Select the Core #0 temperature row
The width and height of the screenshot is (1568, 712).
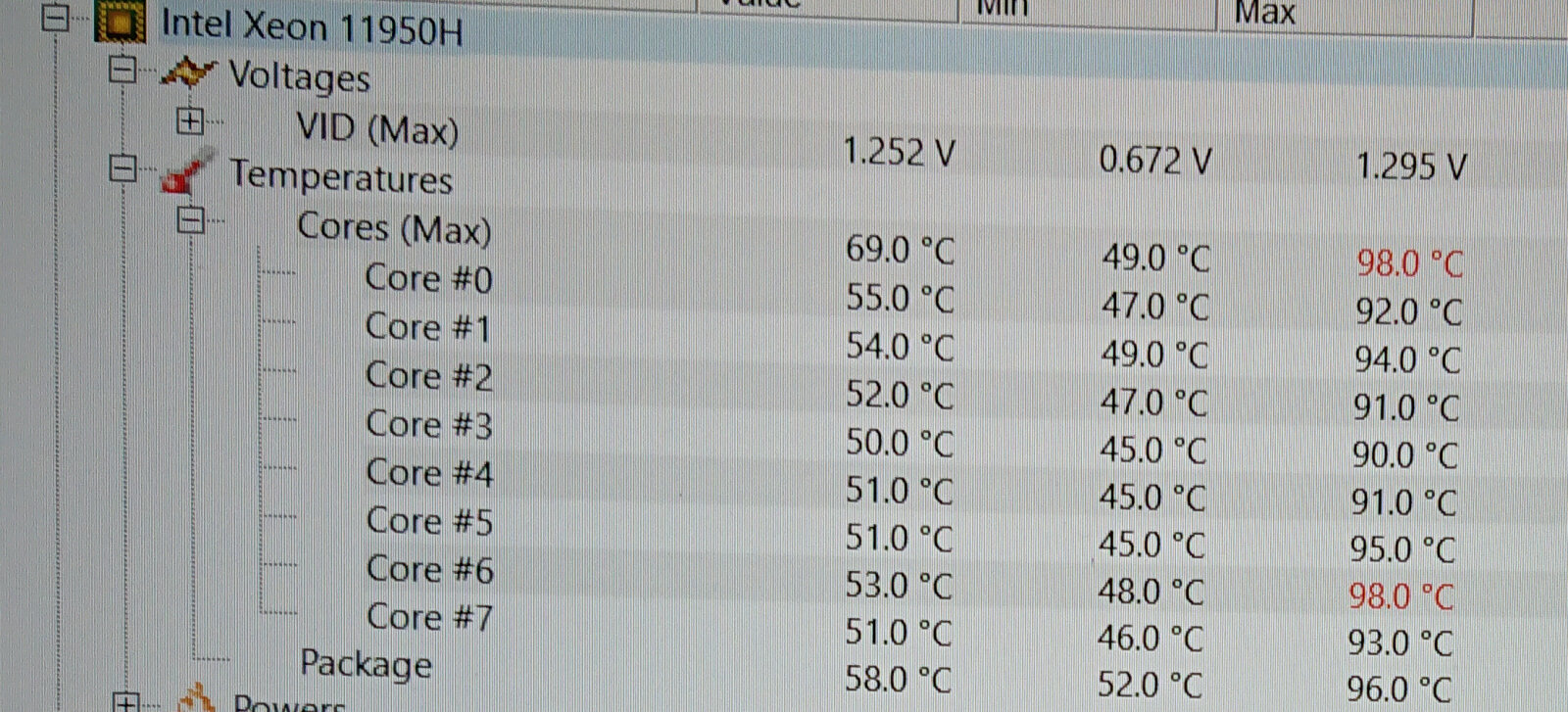tap(428, 278)
